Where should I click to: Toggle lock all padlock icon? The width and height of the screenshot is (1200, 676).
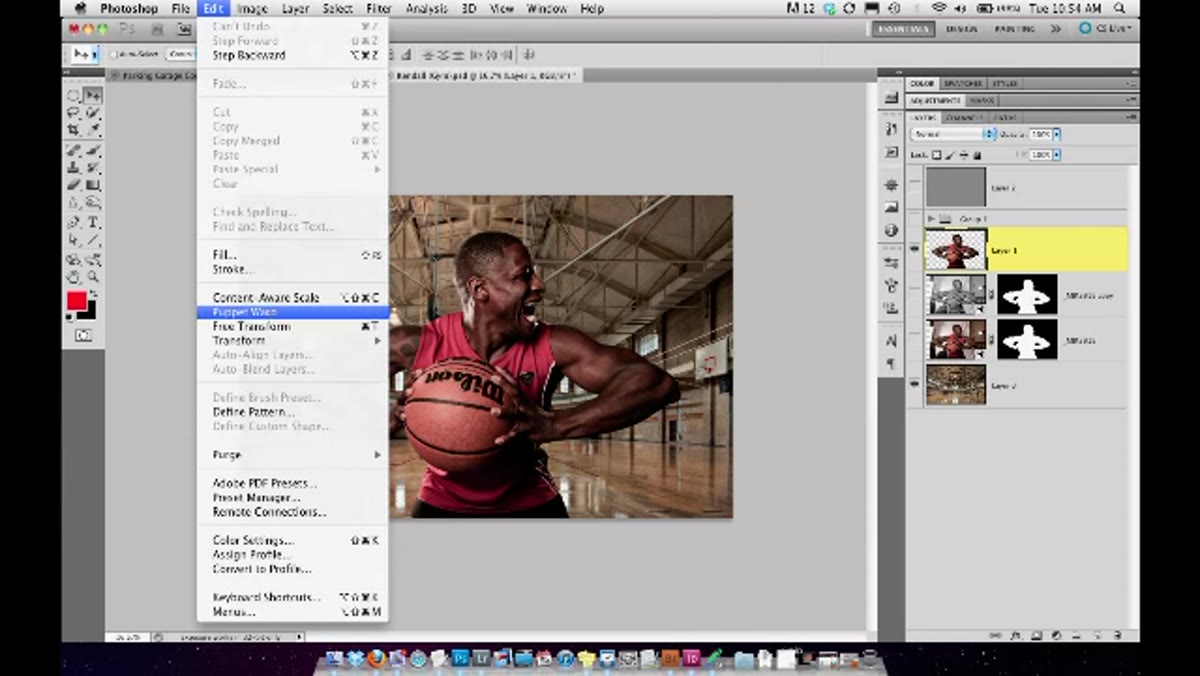coord(977,155)
